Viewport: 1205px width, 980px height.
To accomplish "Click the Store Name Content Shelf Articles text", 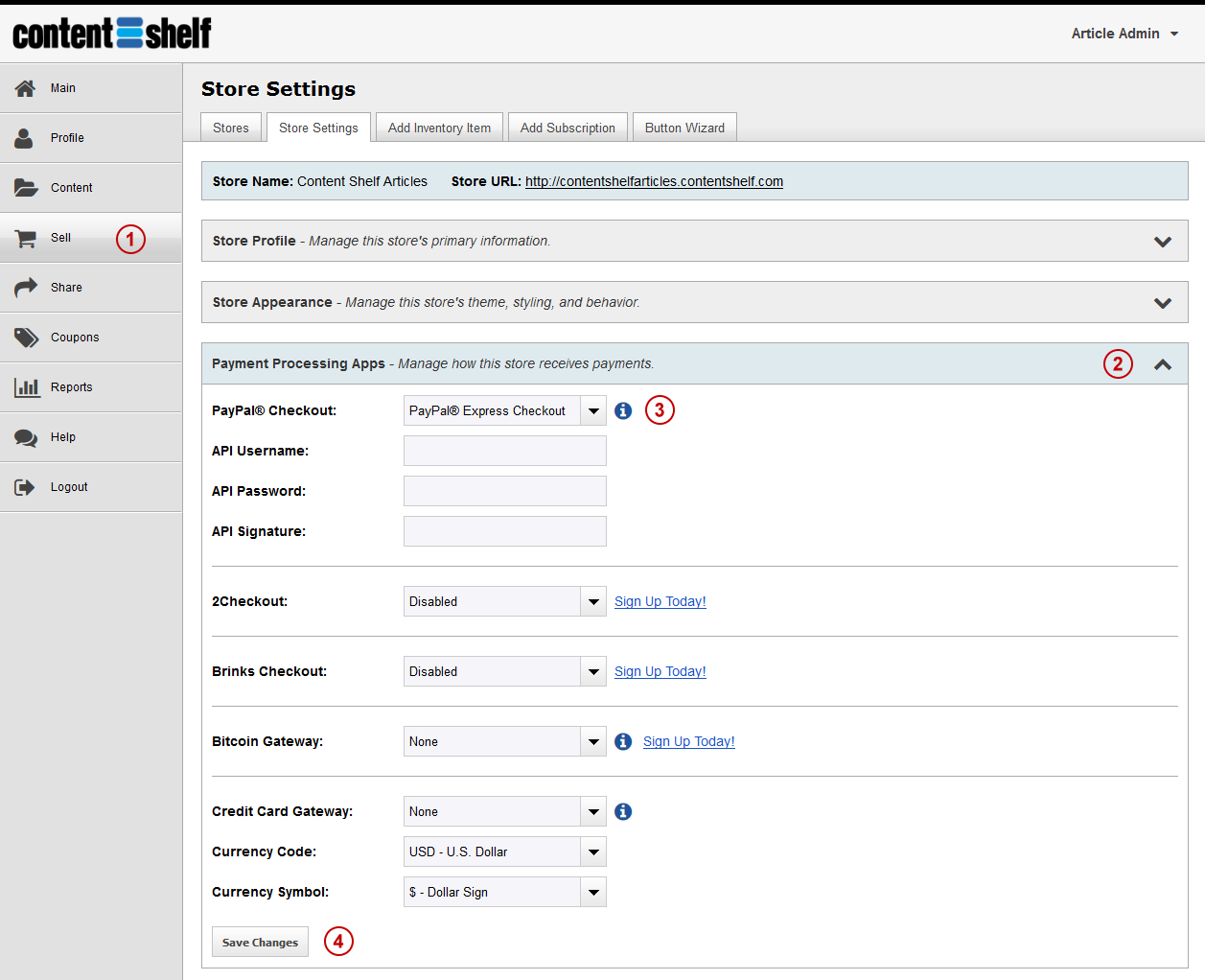I will point(320,181).
